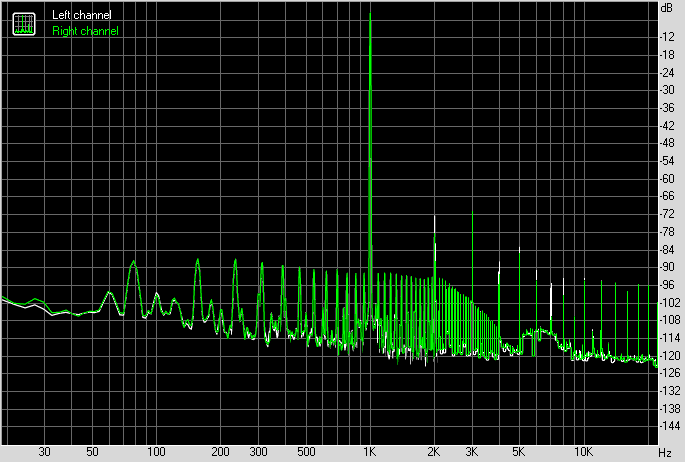Click the '30' frequency axis label
The height and width of the screenshot is (462, 685).
point(44,452)
